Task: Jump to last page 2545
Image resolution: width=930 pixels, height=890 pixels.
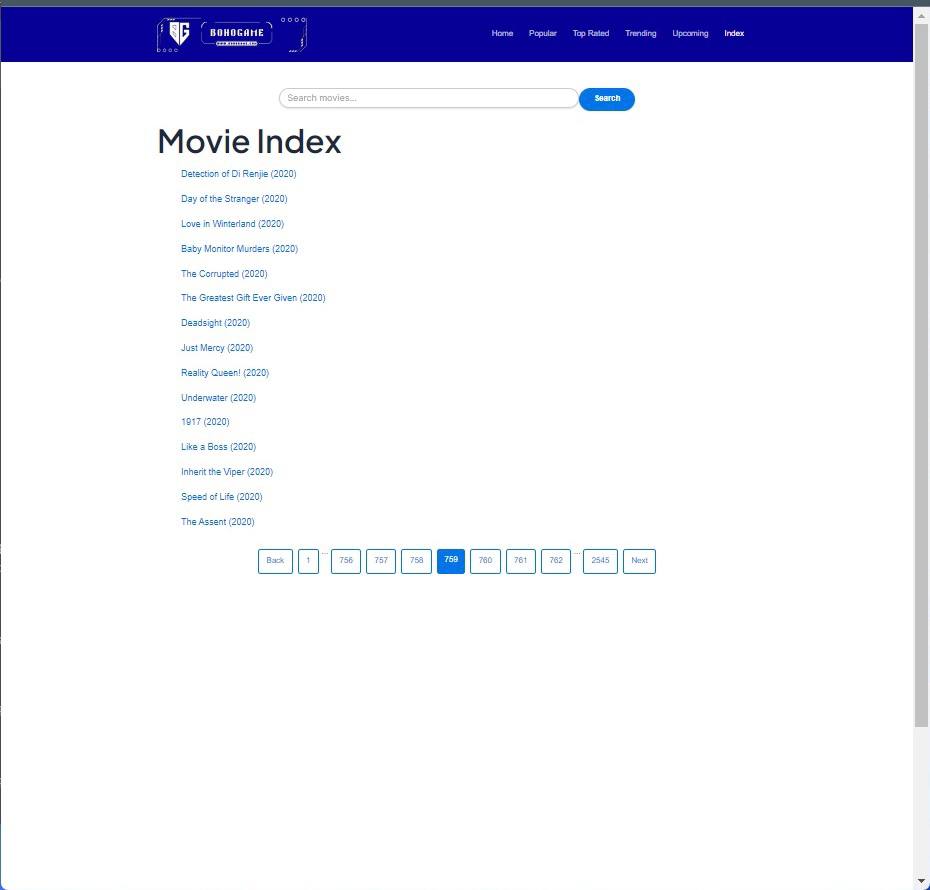Action: (600, 561)
